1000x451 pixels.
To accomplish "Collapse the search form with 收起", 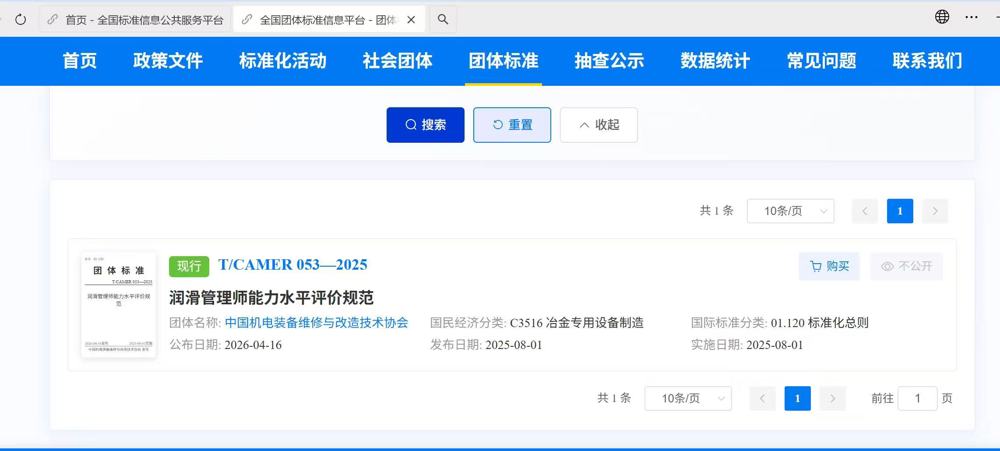I will 598,125.
